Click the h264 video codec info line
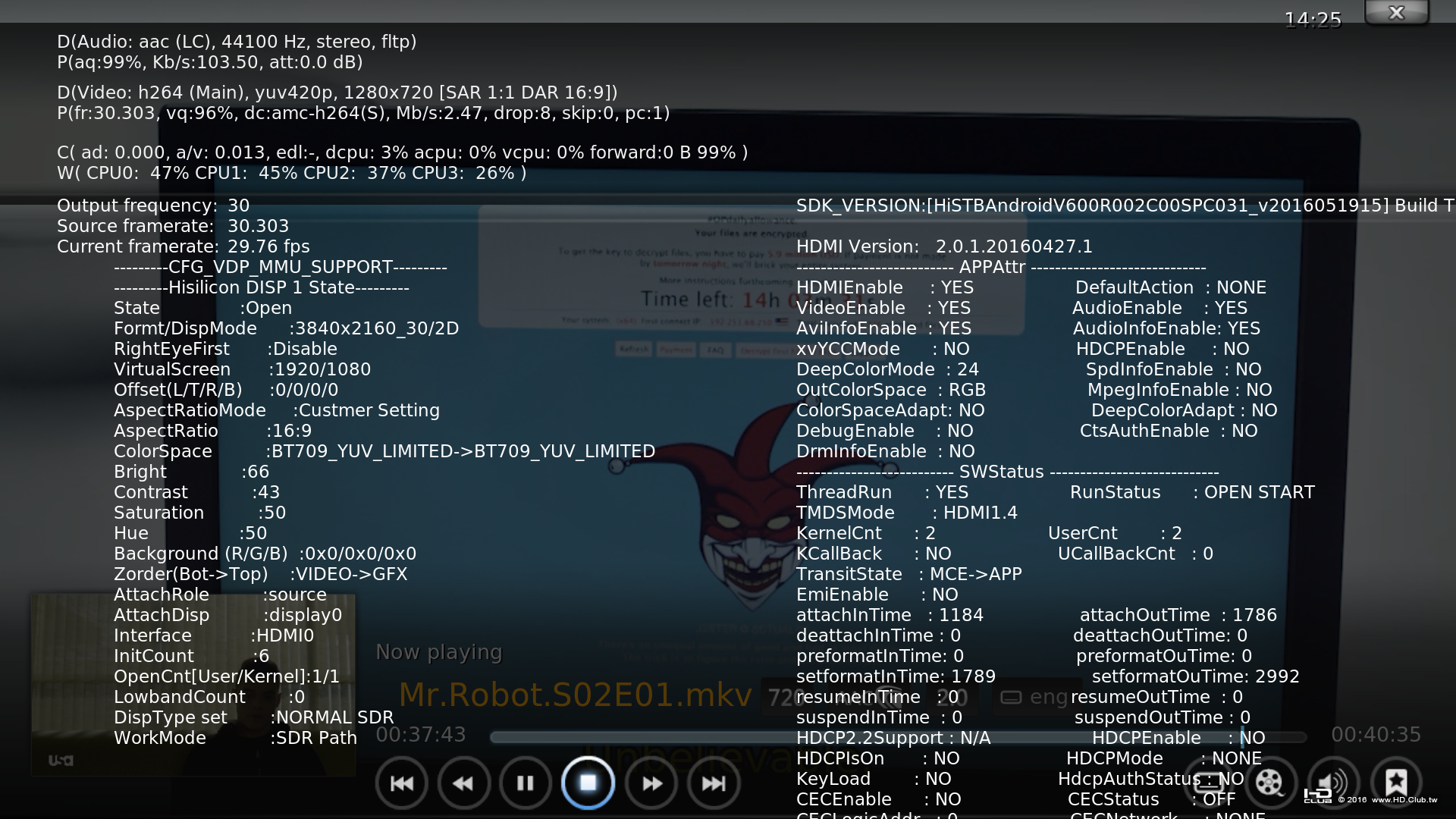Image resolution: width=1456 pixels, height=819 pixels. click(x=337, y=93)
